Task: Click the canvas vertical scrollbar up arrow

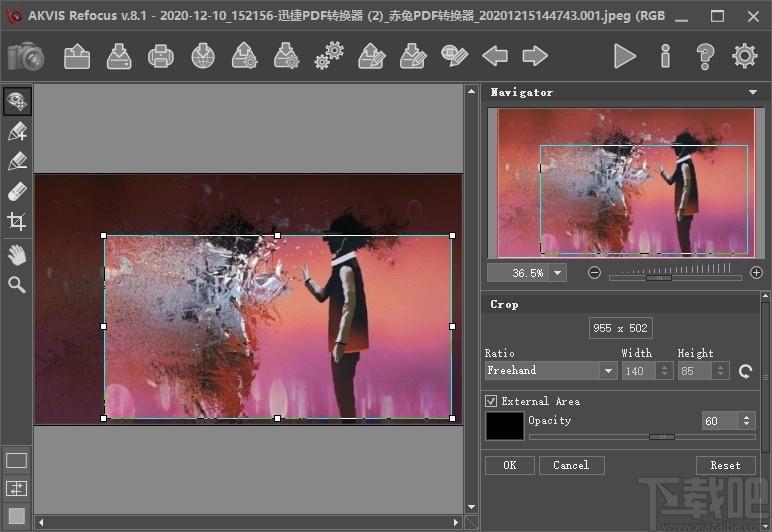Action: (471, 91)
